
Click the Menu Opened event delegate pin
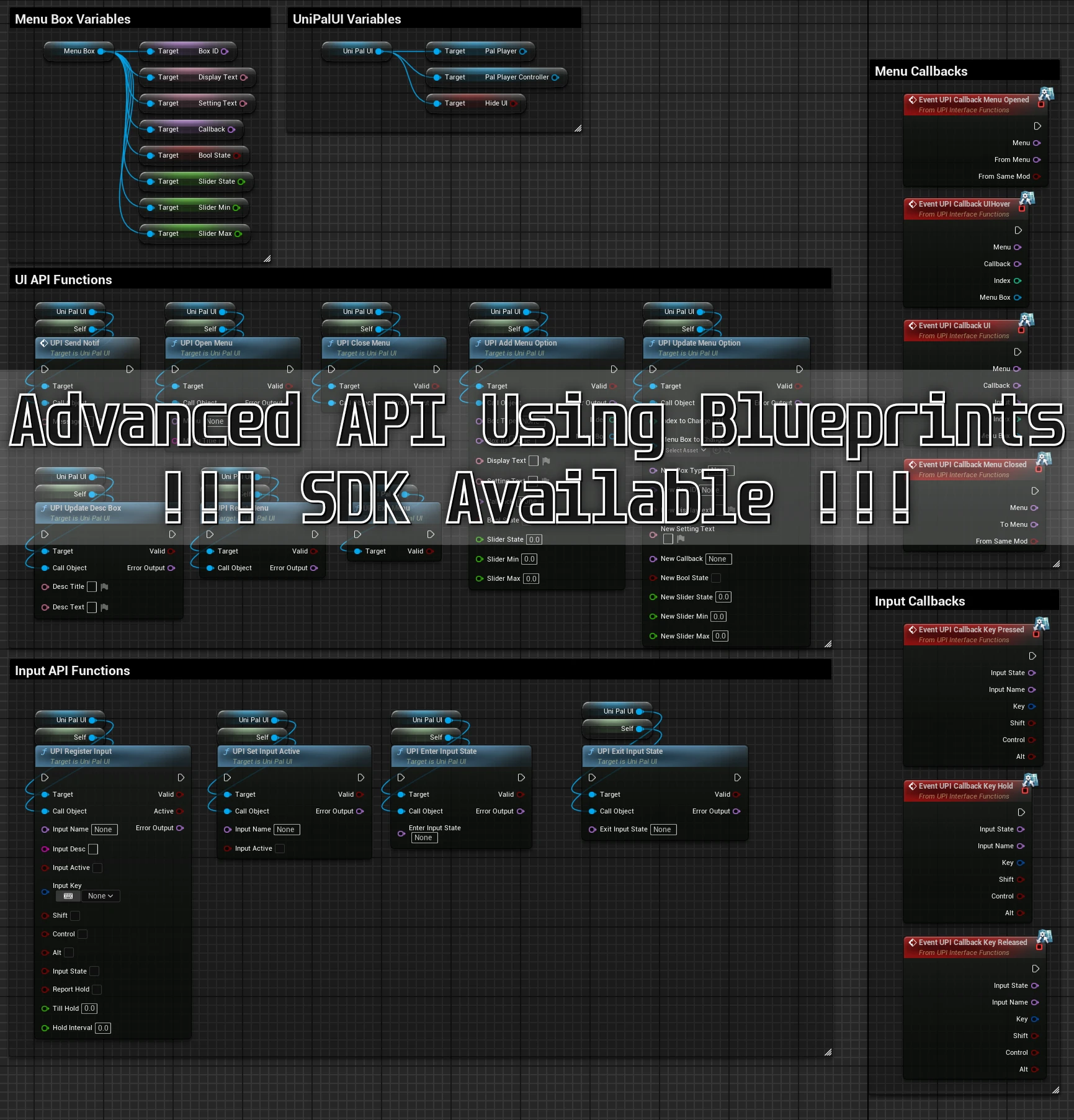click(x=1041, y=104)
